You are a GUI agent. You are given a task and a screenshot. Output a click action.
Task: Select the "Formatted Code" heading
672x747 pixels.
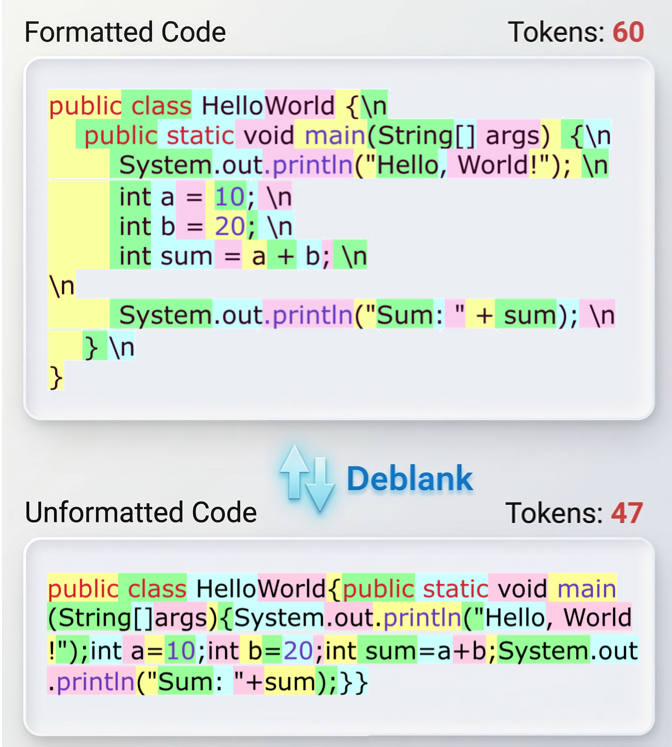point(125,32)
